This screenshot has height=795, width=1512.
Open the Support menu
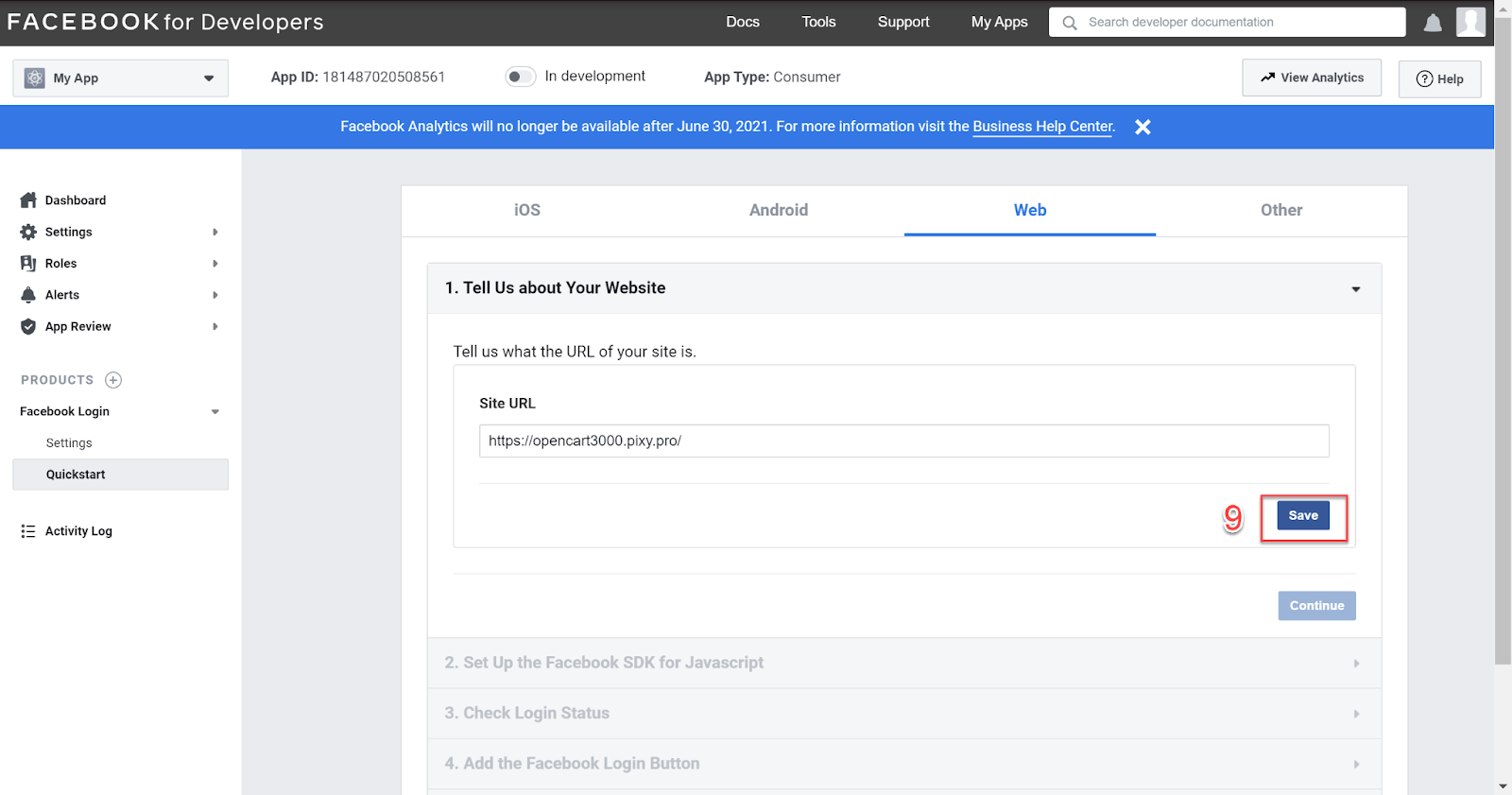coord(903,22)
